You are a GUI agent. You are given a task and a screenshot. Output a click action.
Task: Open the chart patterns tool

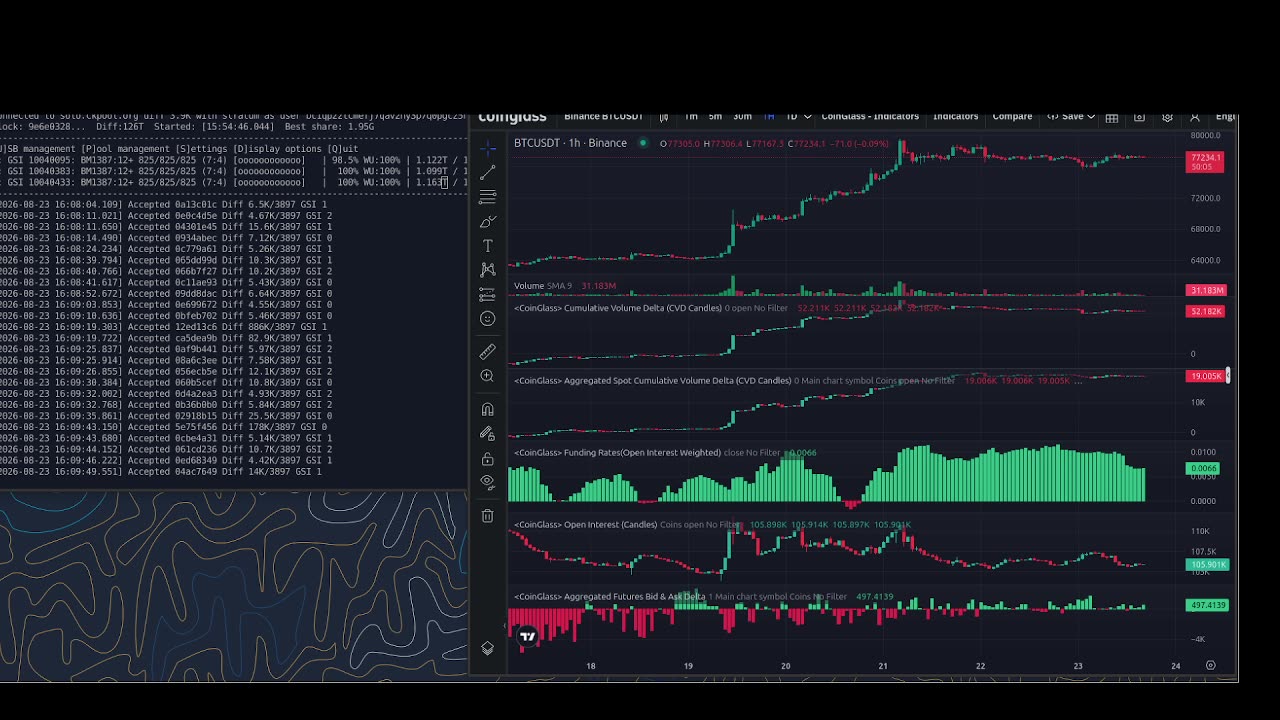(487, 269)
